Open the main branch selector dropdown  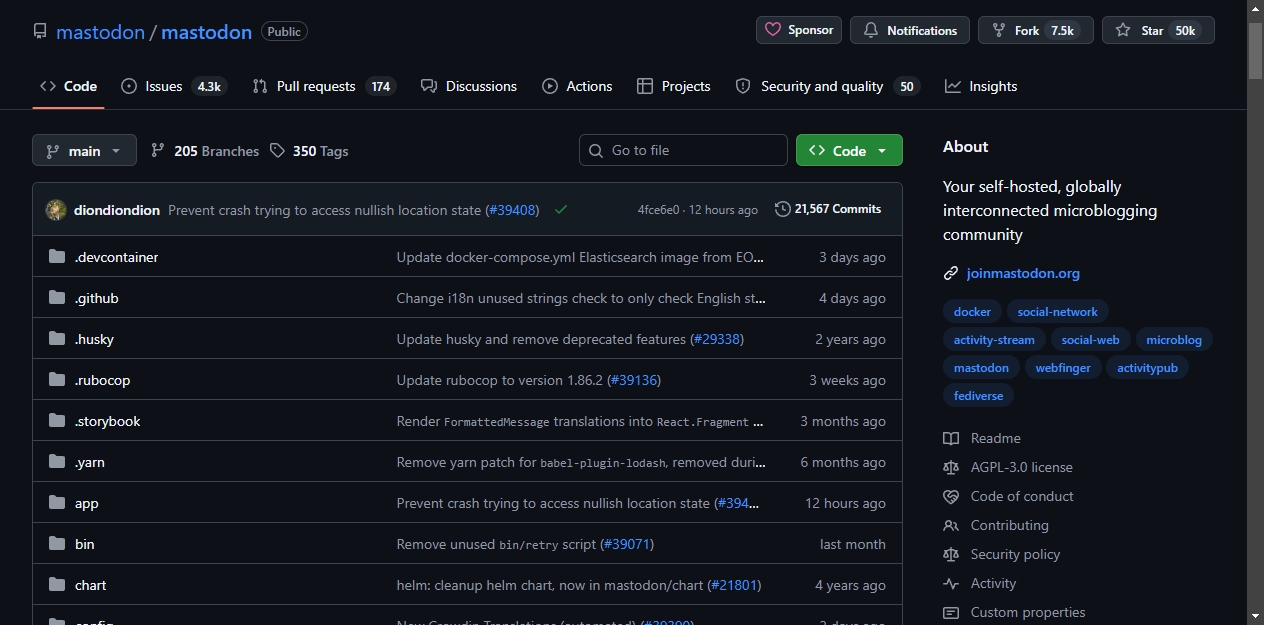(84, 151)
